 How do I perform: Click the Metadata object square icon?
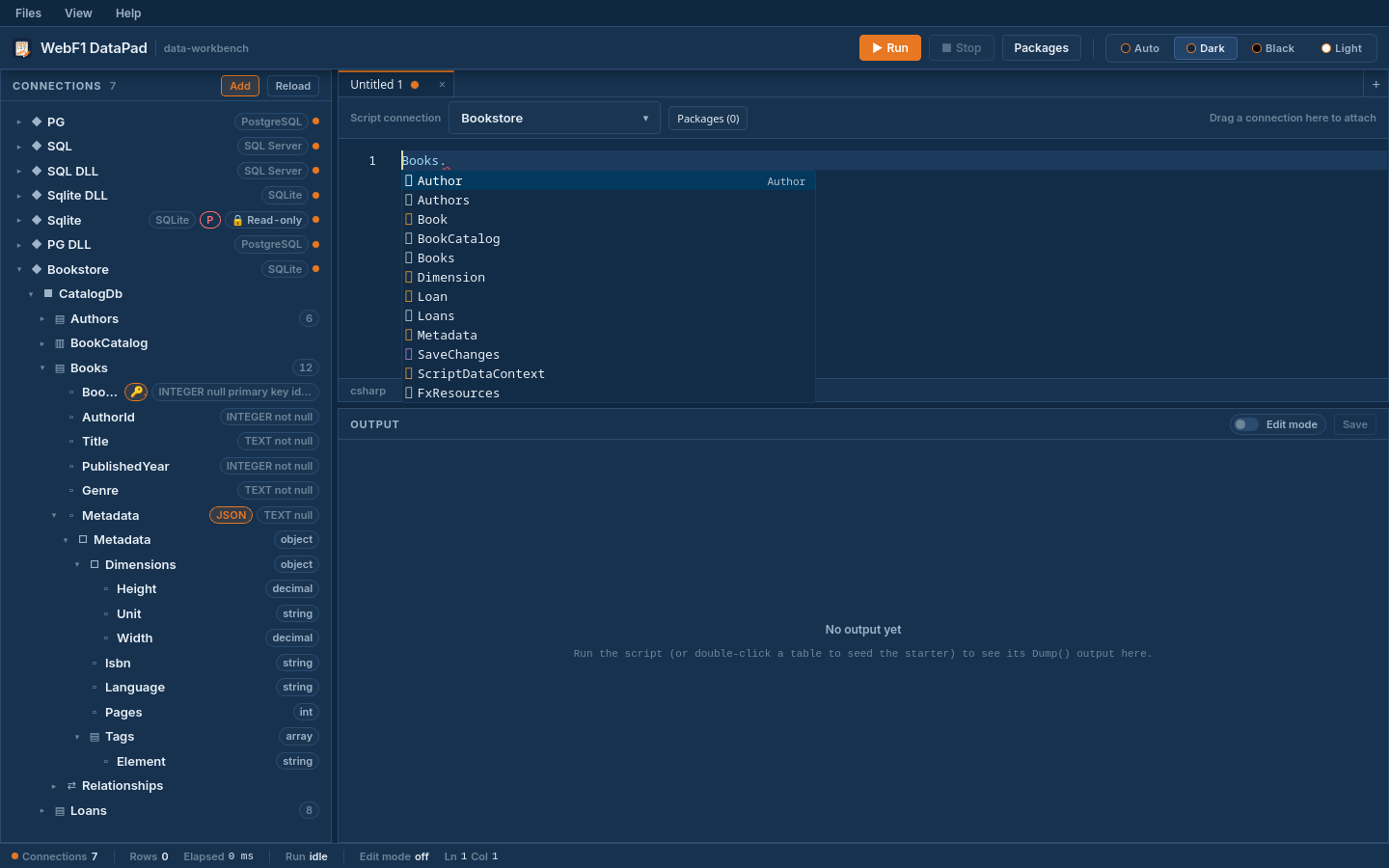coord(83,540)
